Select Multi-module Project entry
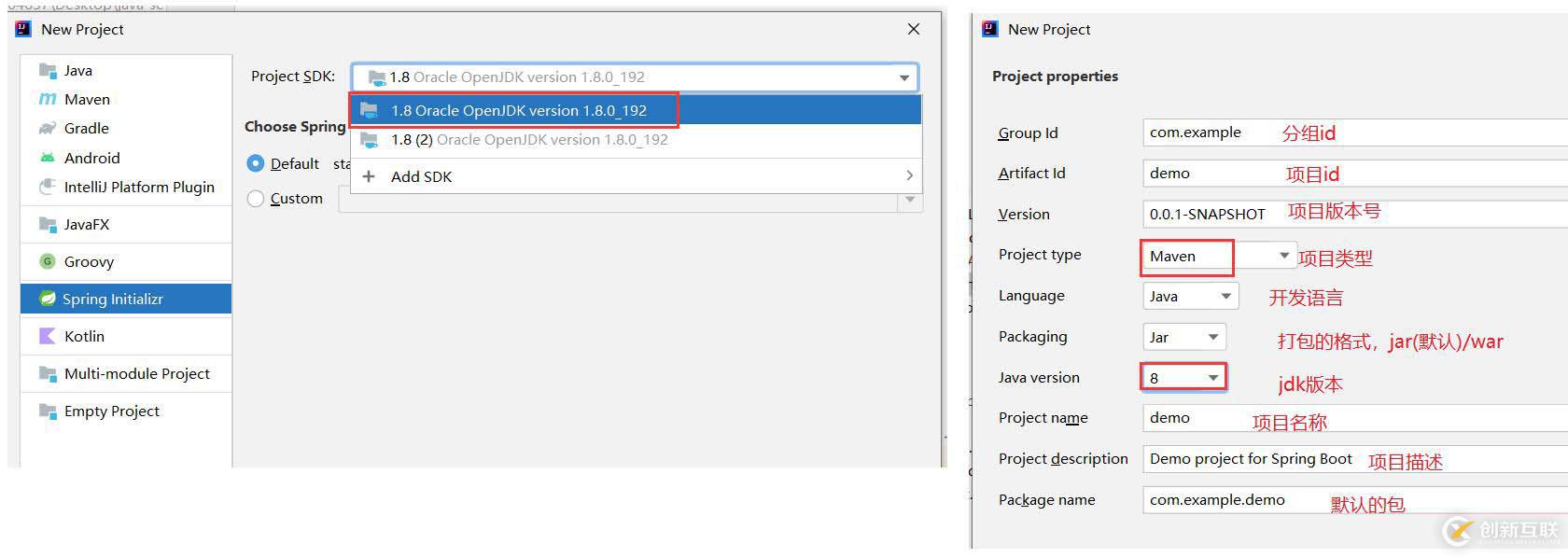1568x558 pixels. pyautogui.click(x=126, y=373)
